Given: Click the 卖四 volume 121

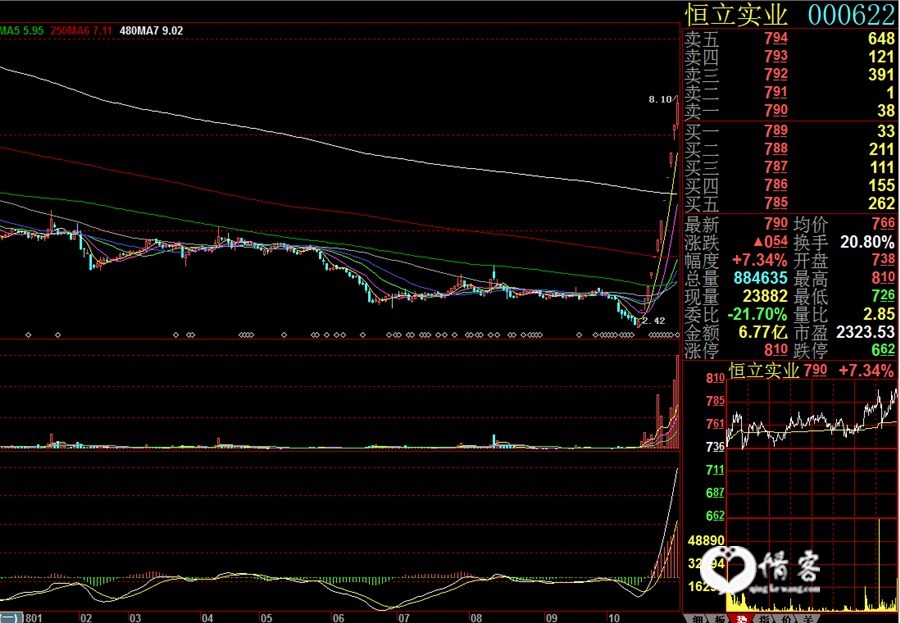Looking at the screenshot, I should (x=882, y=57).
